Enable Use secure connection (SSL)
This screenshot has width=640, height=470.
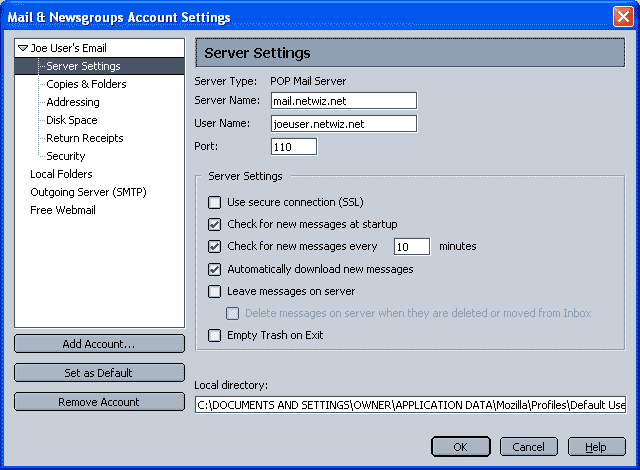pyautogui.click(x=215, y=202)
